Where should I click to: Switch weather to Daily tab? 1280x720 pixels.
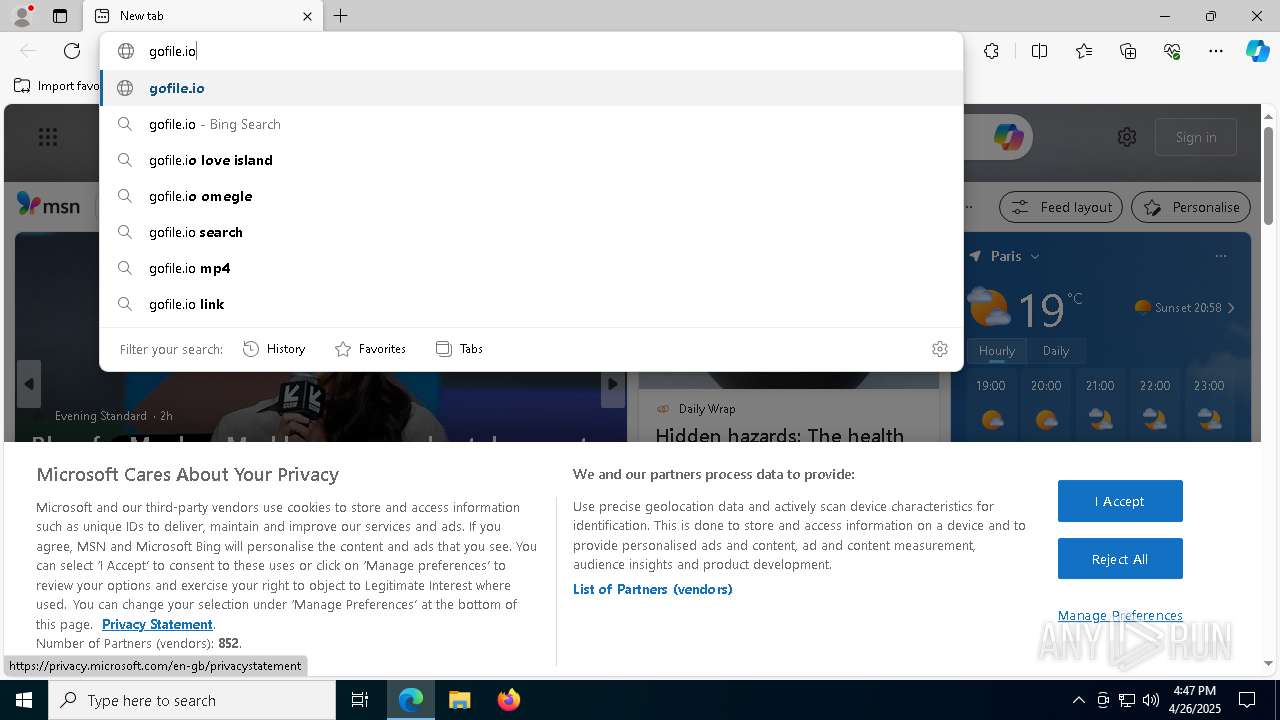coord(1056,351)
